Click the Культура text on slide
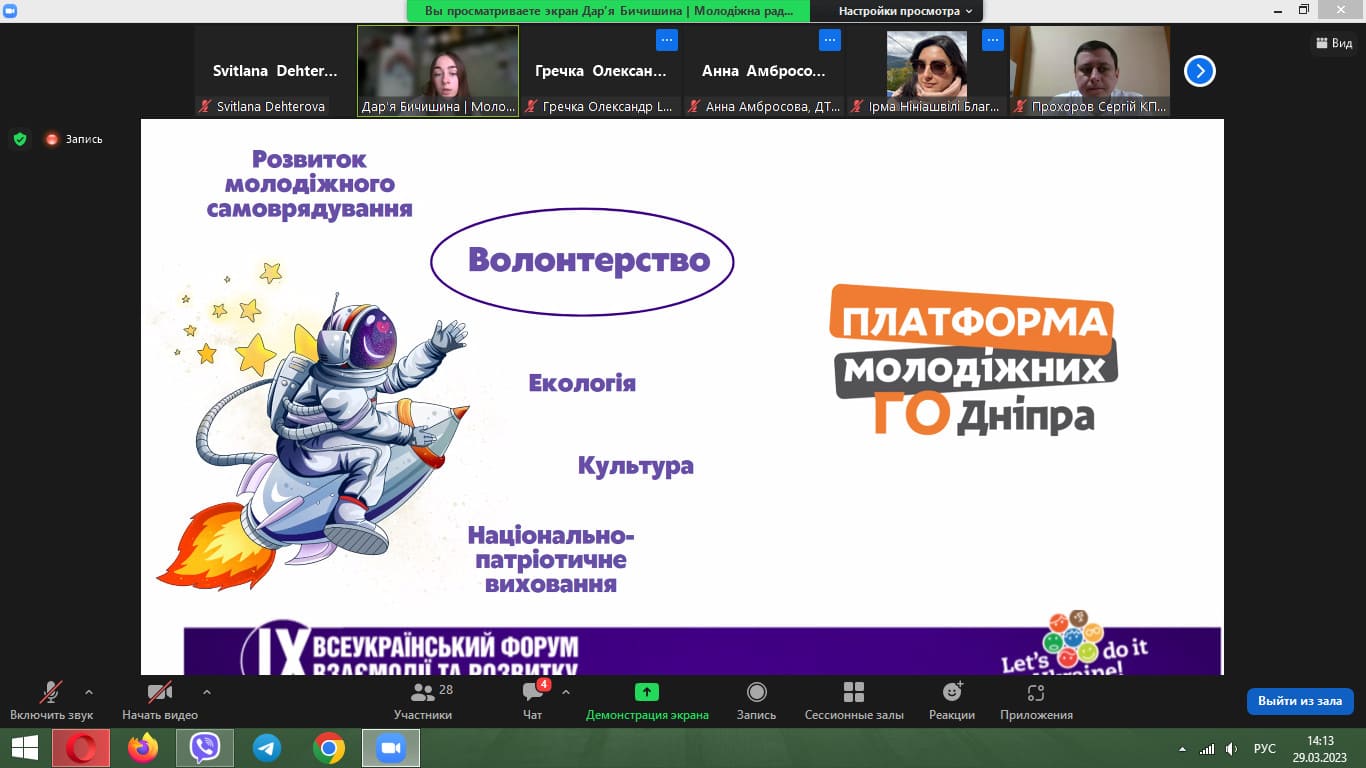Image resolution: width=1366 pixels, height=768 pixels. coord(635,466)
